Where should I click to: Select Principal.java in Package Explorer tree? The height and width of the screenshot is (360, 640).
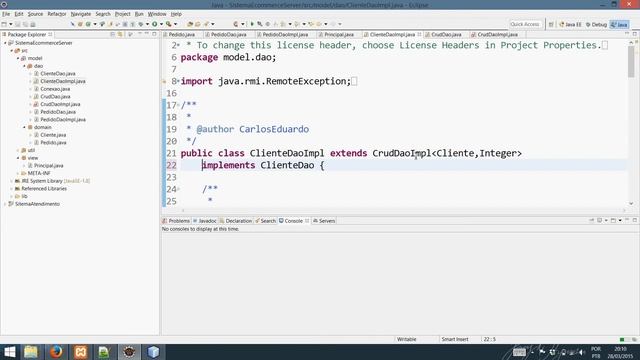click(49, 166)
